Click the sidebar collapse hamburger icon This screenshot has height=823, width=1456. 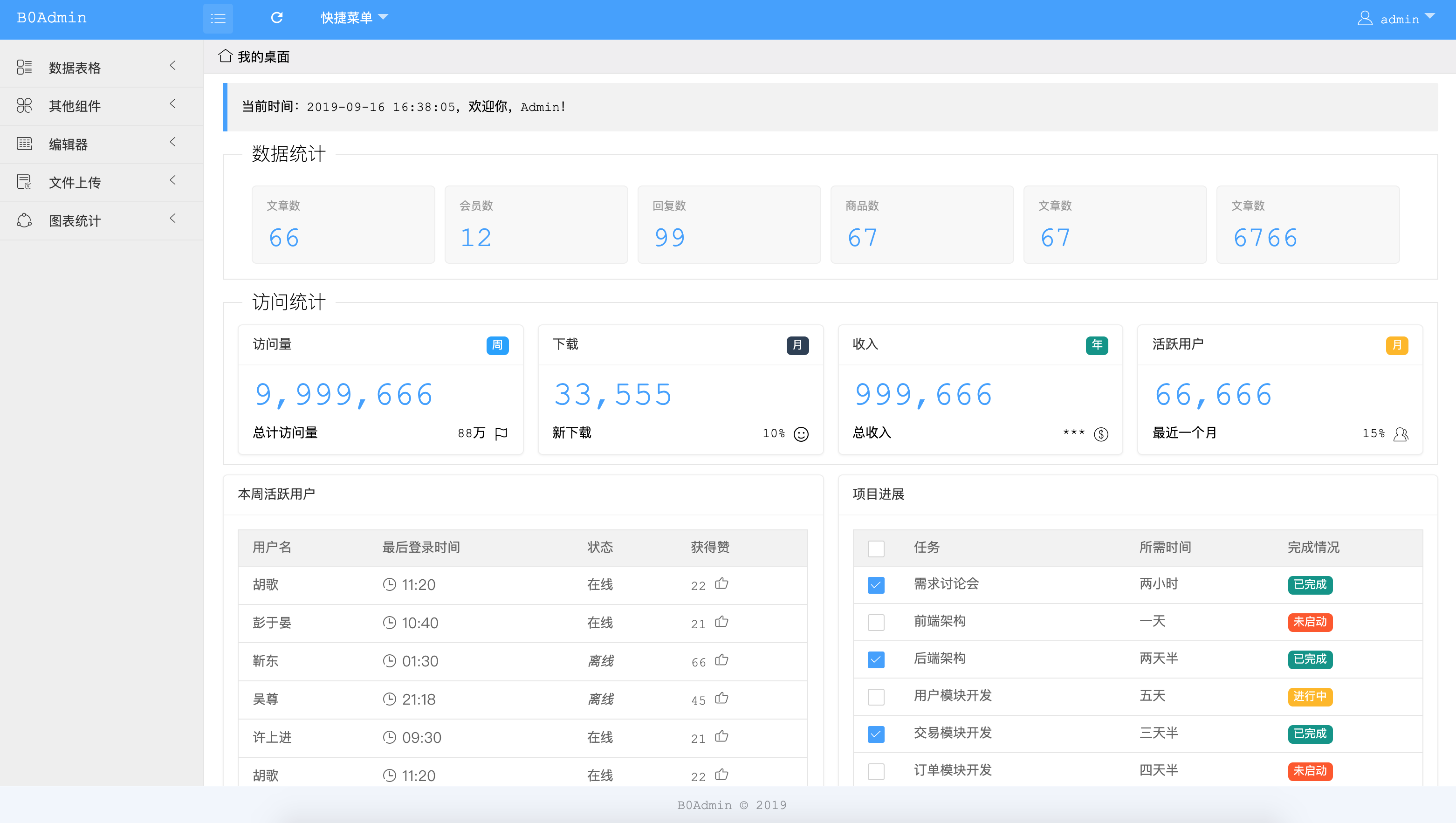pyautogui.click(x=218, y=19)
